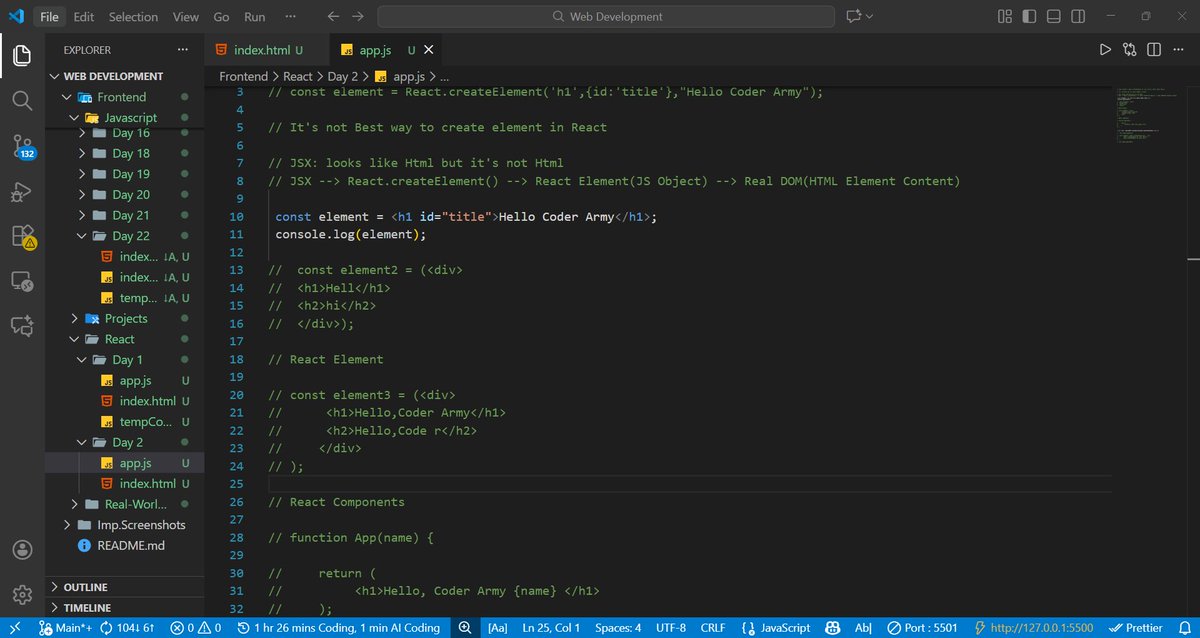Click Frontend in the breadcrumb path
The image size is (1200, 638).
tap(243, 75)
